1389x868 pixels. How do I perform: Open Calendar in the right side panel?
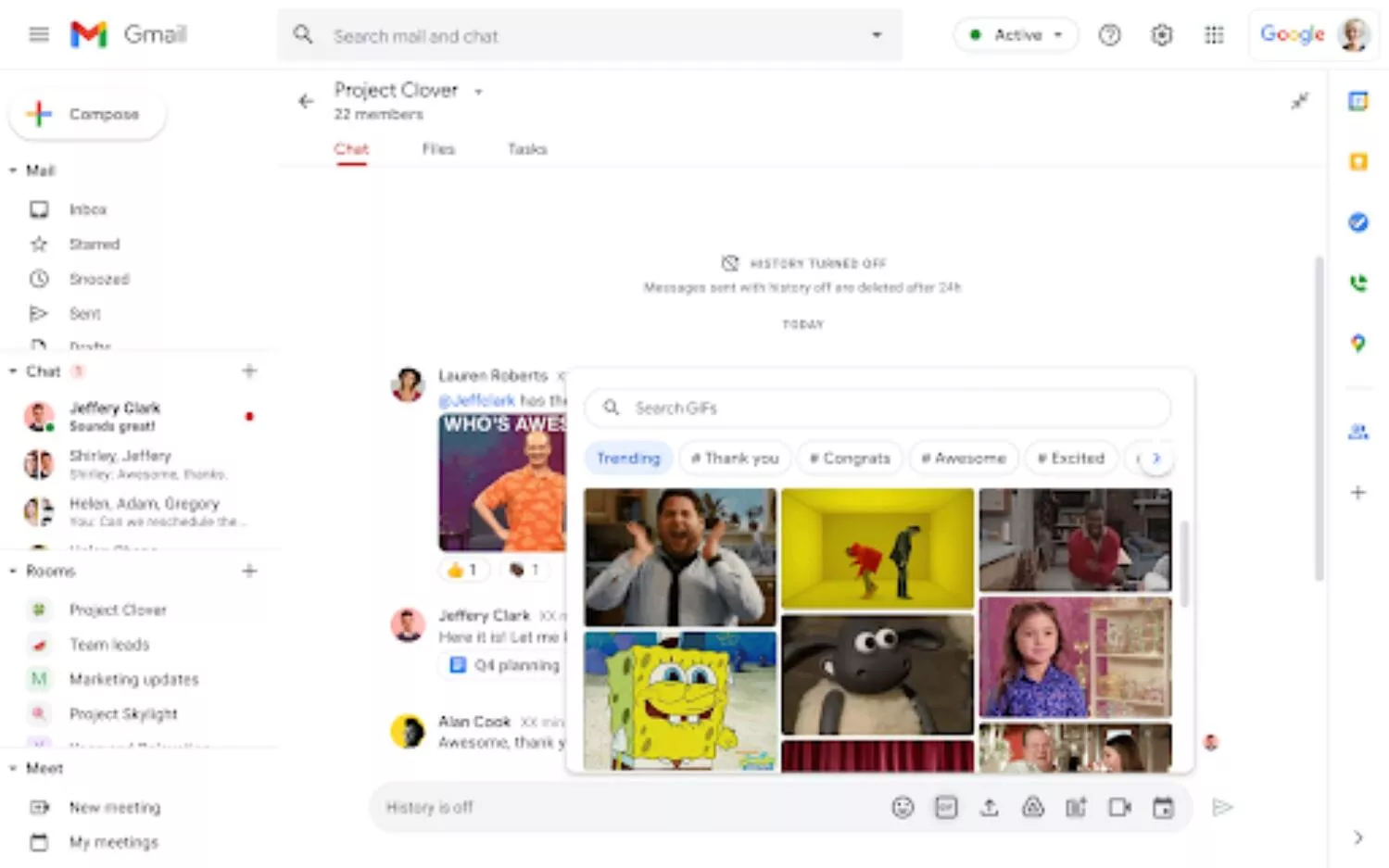pos(1358,102)
